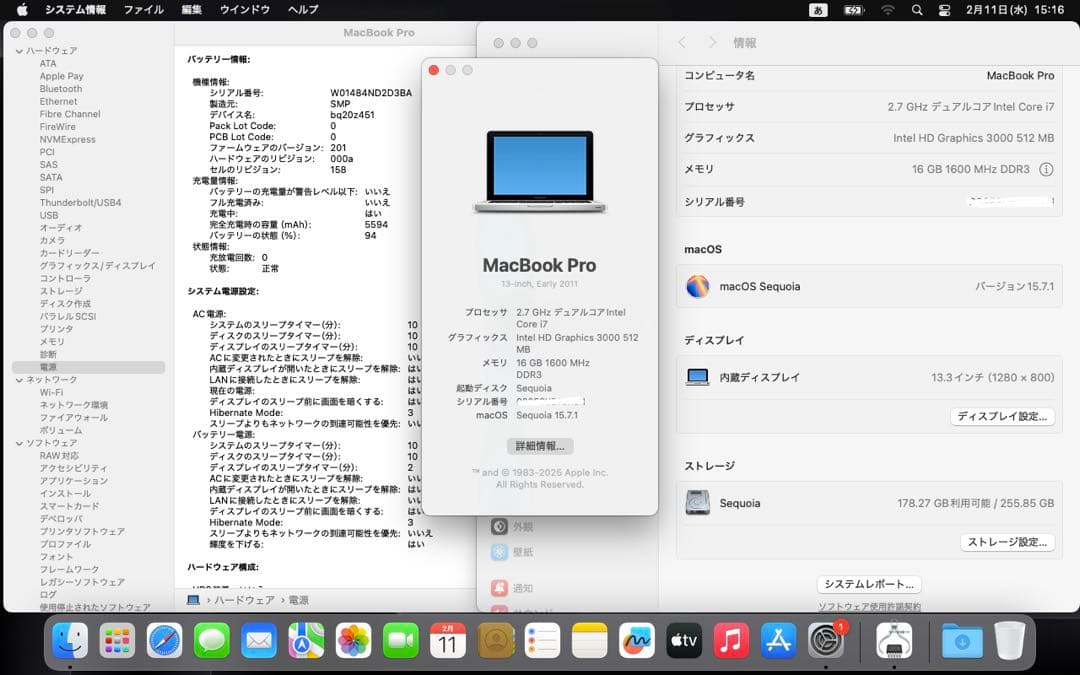Launch FaceTime from the Dock
This screenshot has width=1080, height=675.
click(401, 641)
